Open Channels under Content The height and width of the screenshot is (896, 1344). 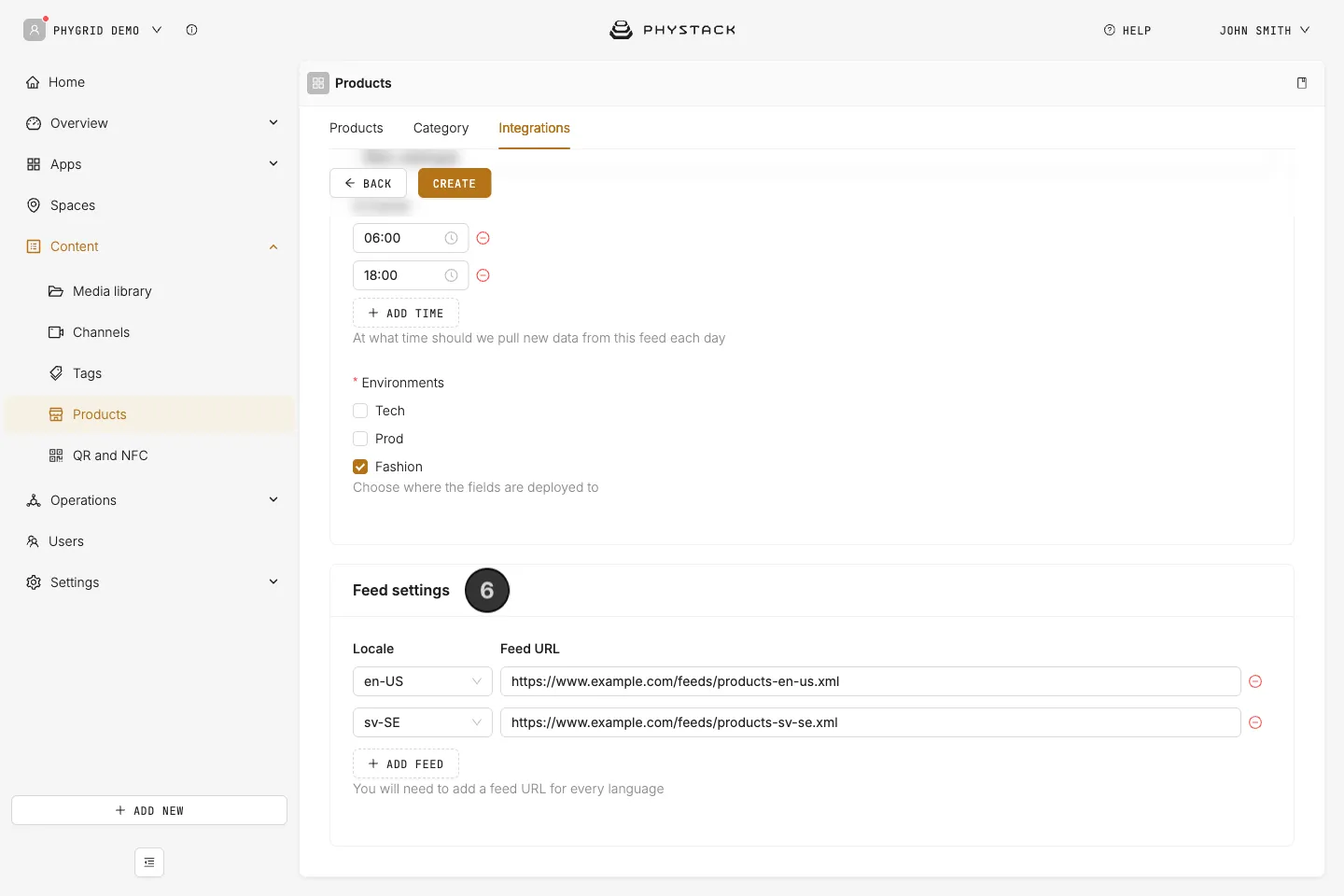click(x=149, y=332)
